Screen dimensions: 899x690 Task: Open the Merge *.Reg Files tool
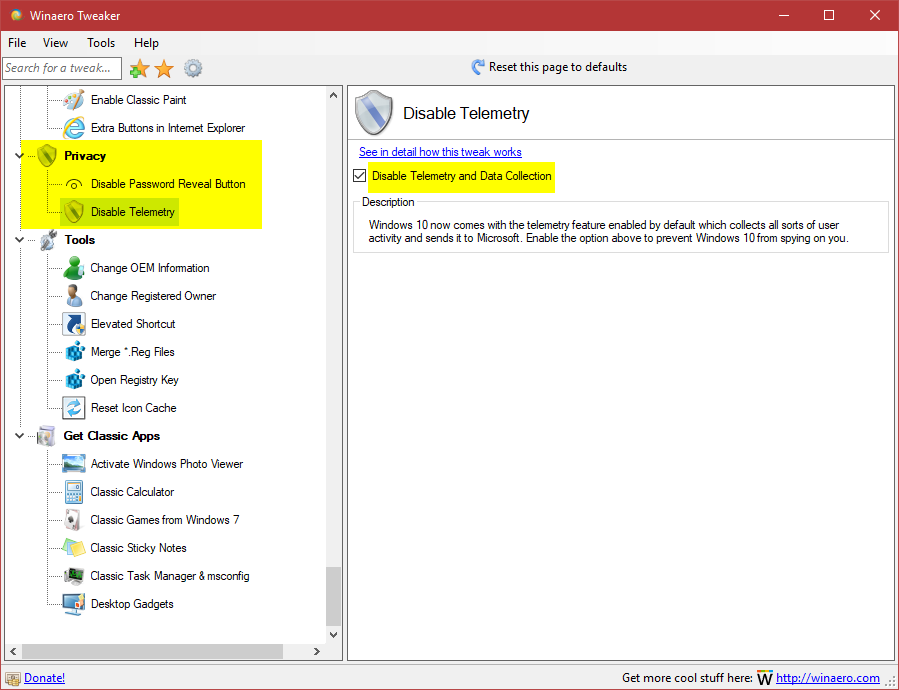pyautogui.click(x=132, y=351)
